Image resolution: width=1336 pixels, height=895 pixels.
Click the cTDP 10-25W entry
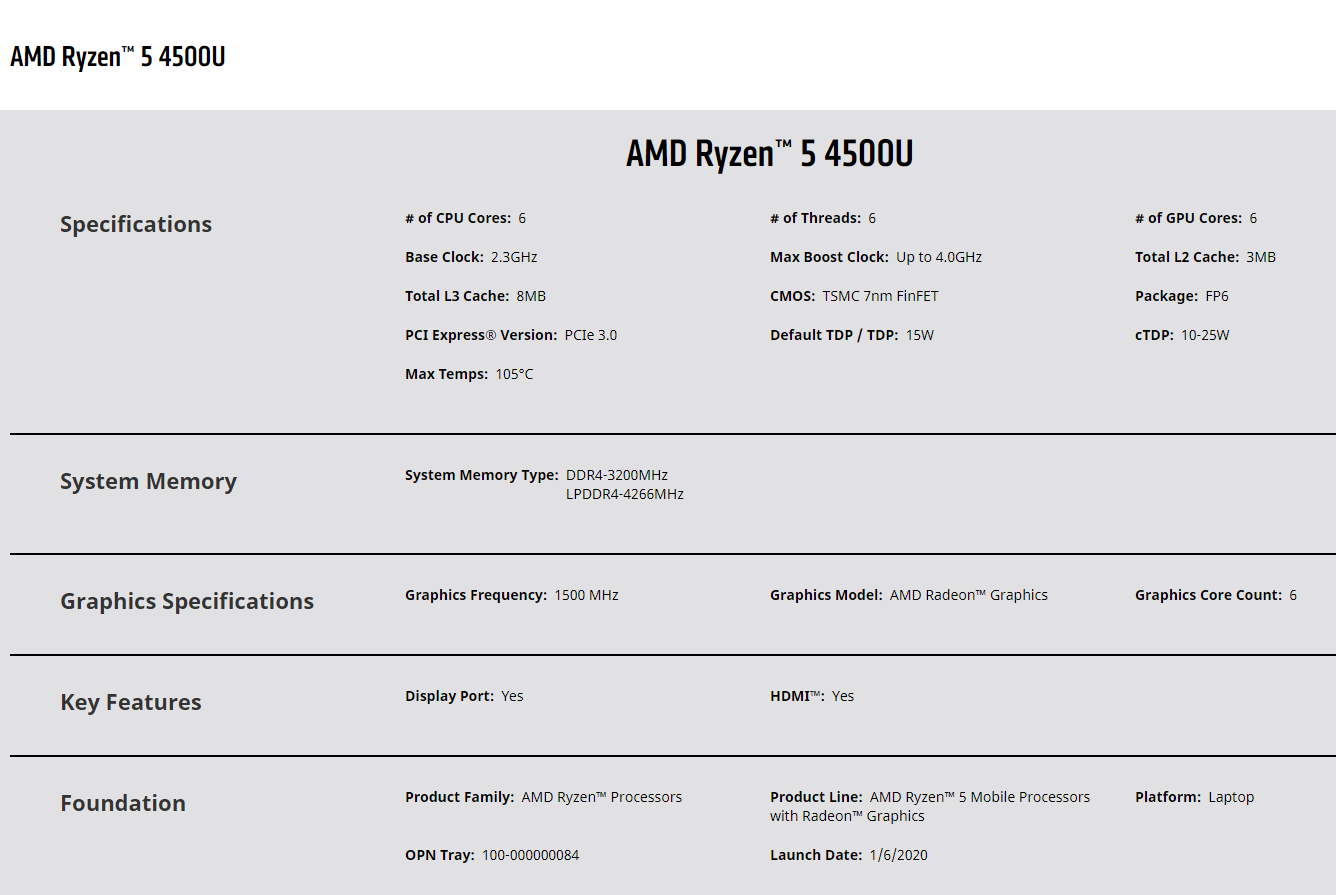point(1182,335)
